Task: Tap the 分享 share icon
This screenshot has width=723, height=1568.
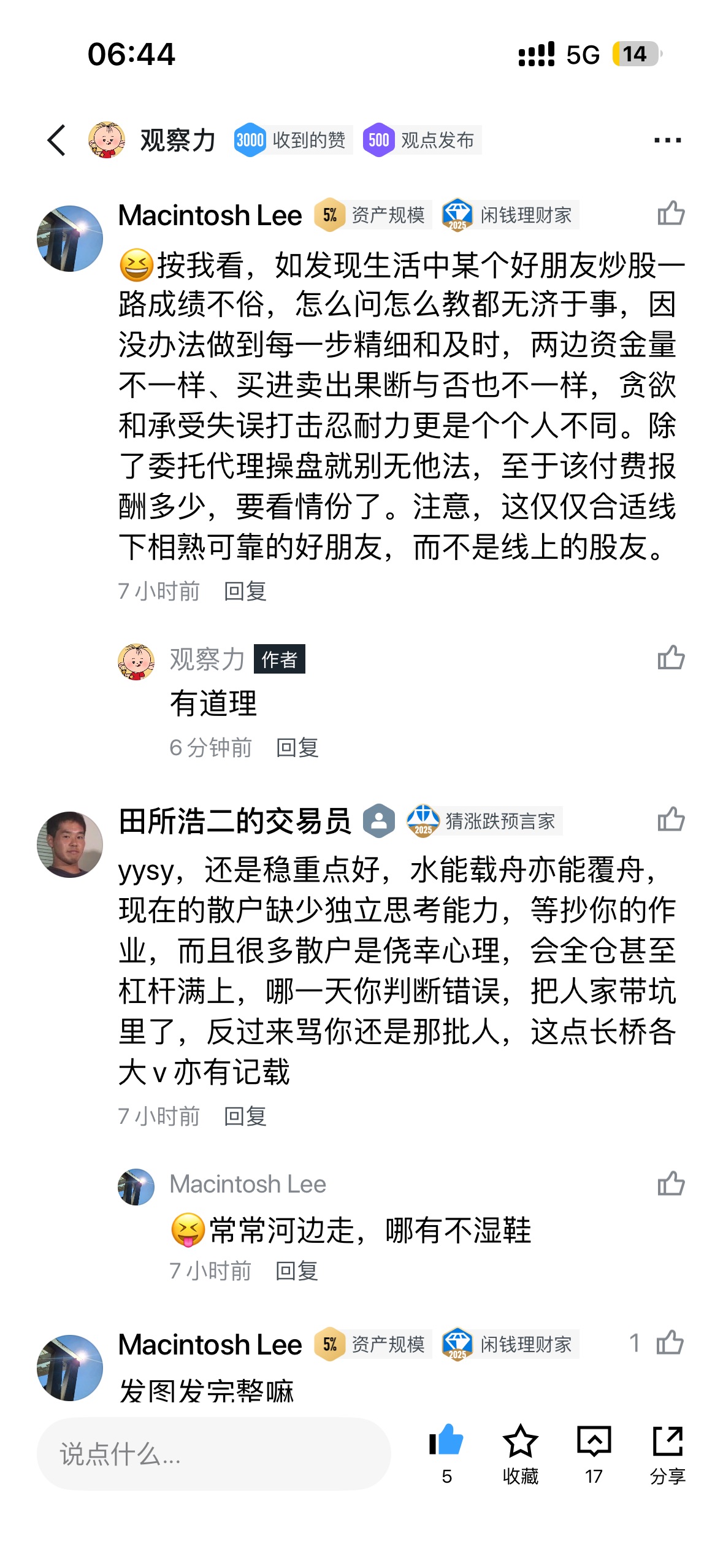Action: coord(667,1440)
